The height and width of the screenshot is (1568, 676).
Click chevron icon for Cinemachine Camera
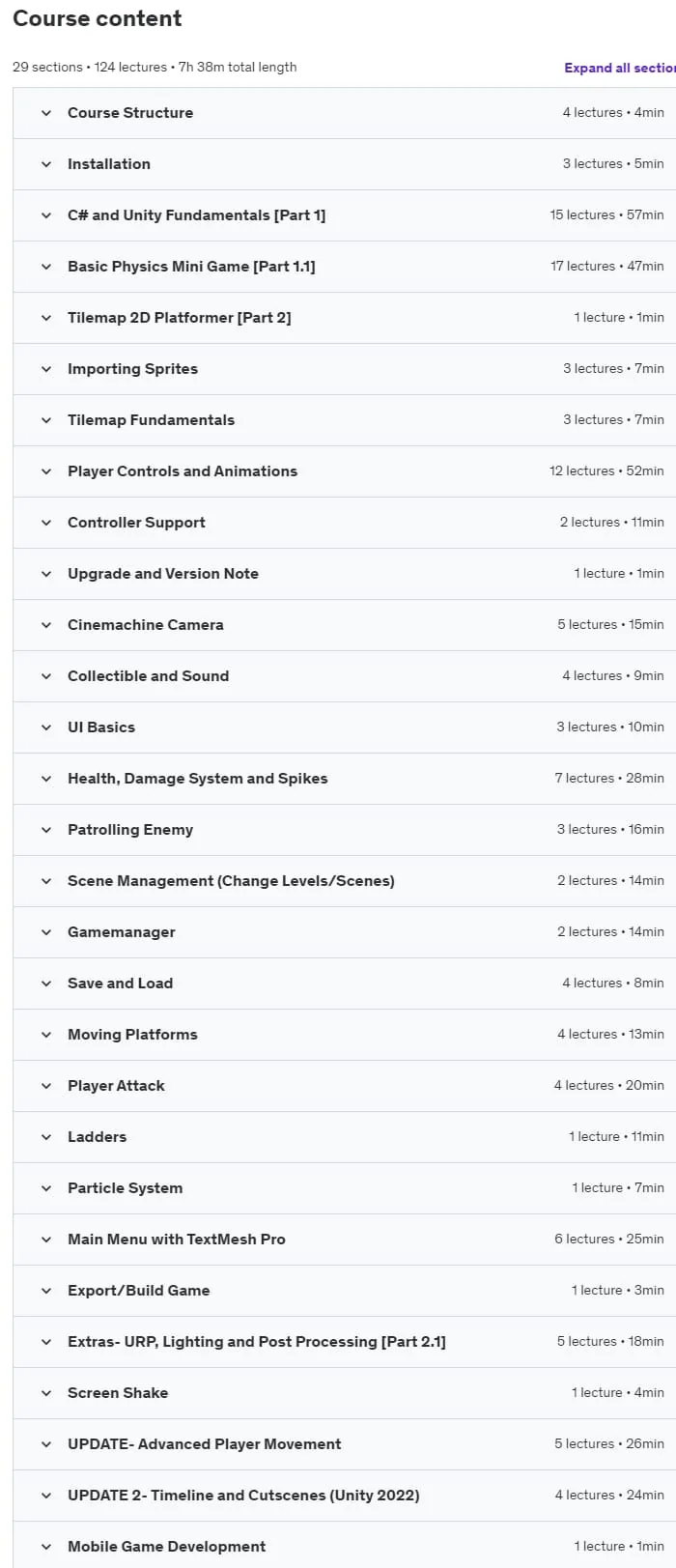(46, 625)
